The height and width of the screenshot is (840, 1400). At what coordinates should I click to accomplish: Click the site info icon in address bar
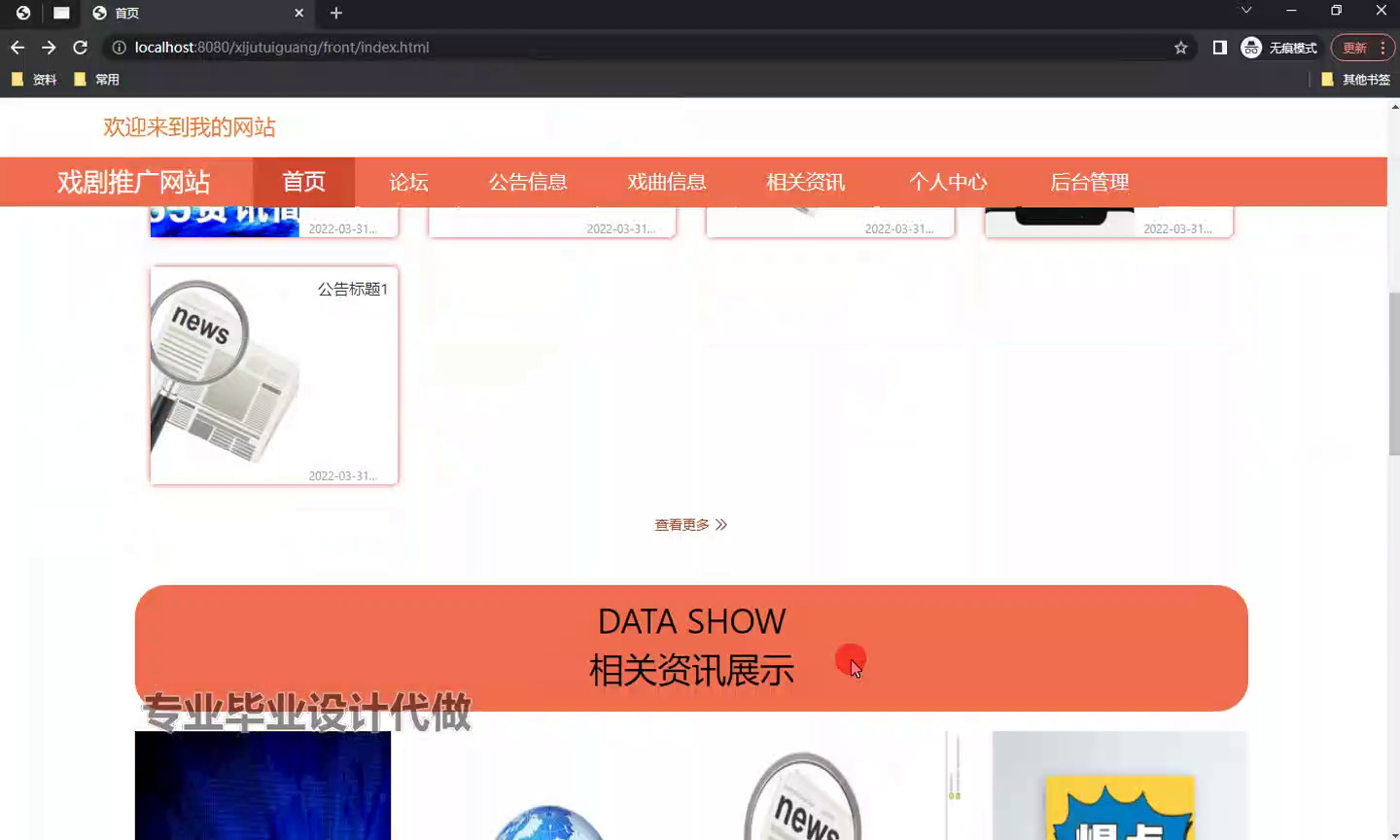pos(119,48)
